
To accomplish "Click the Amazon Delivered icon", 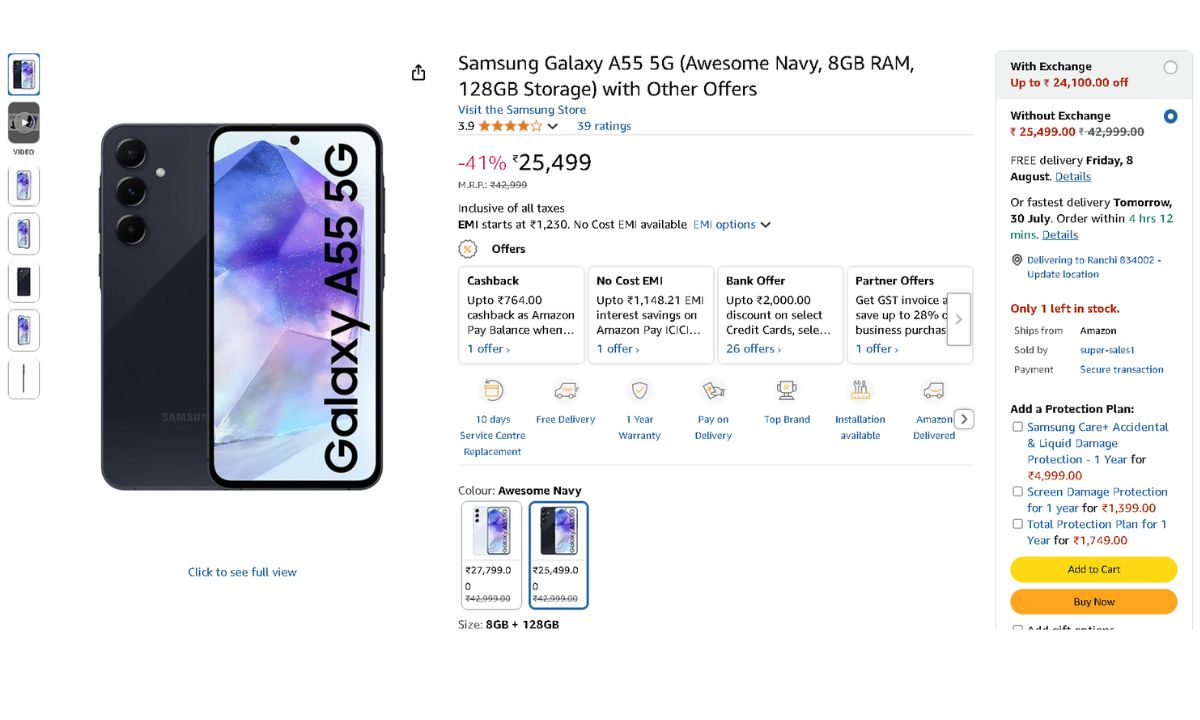I will (x=933, y=391).
